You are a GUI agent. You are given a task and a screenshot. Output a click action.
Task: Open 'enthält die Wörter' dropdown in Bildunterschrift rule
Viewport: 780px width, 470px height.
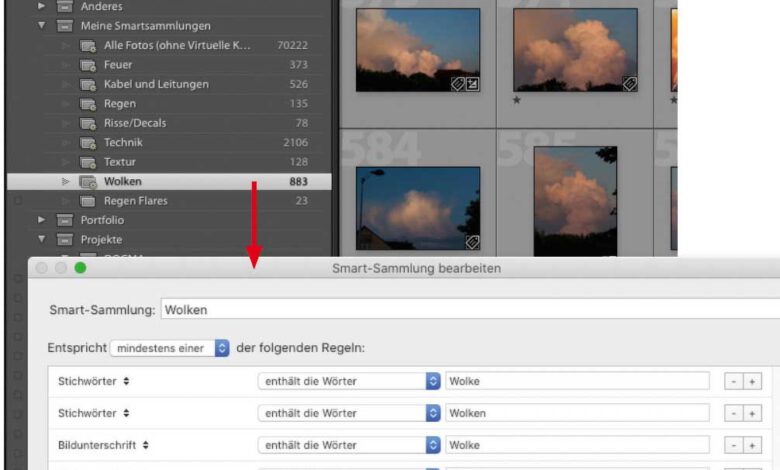point(349,445)
